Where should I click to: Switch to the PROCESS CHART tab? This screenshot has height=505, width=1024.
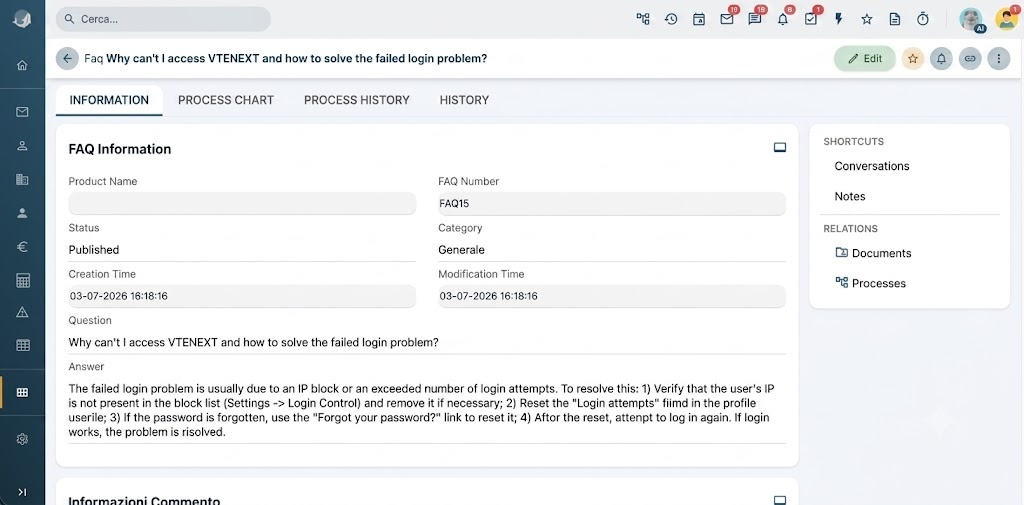pyautogui.click(x=226, y=100)
